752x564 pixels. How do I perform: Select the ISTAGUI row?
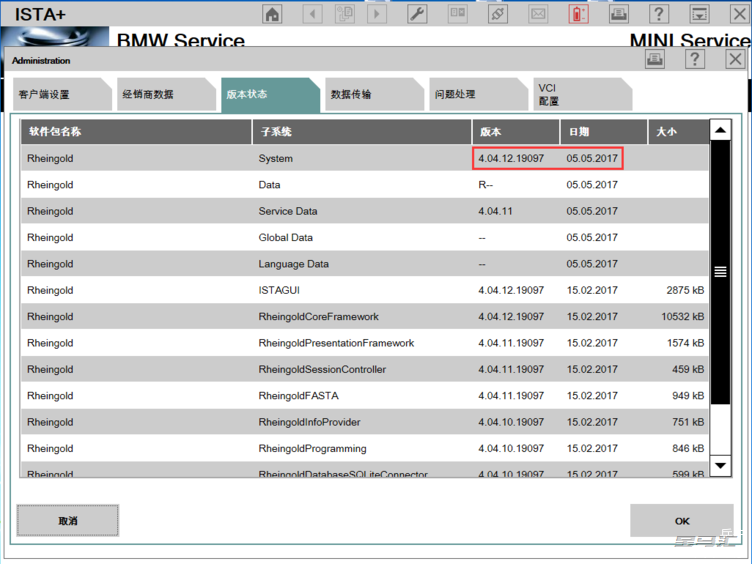(364, 290)
